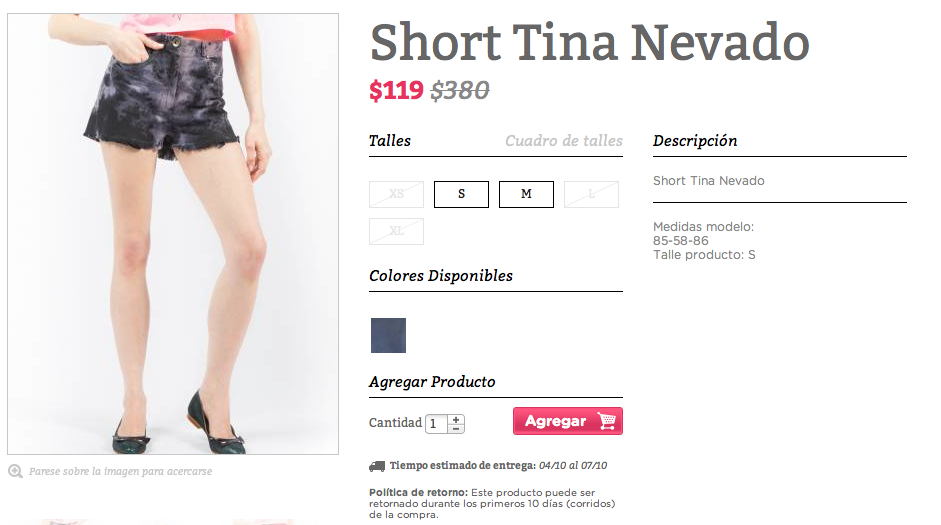Select size M
Screen dimensions: 941x525
[x=526, y=194]
